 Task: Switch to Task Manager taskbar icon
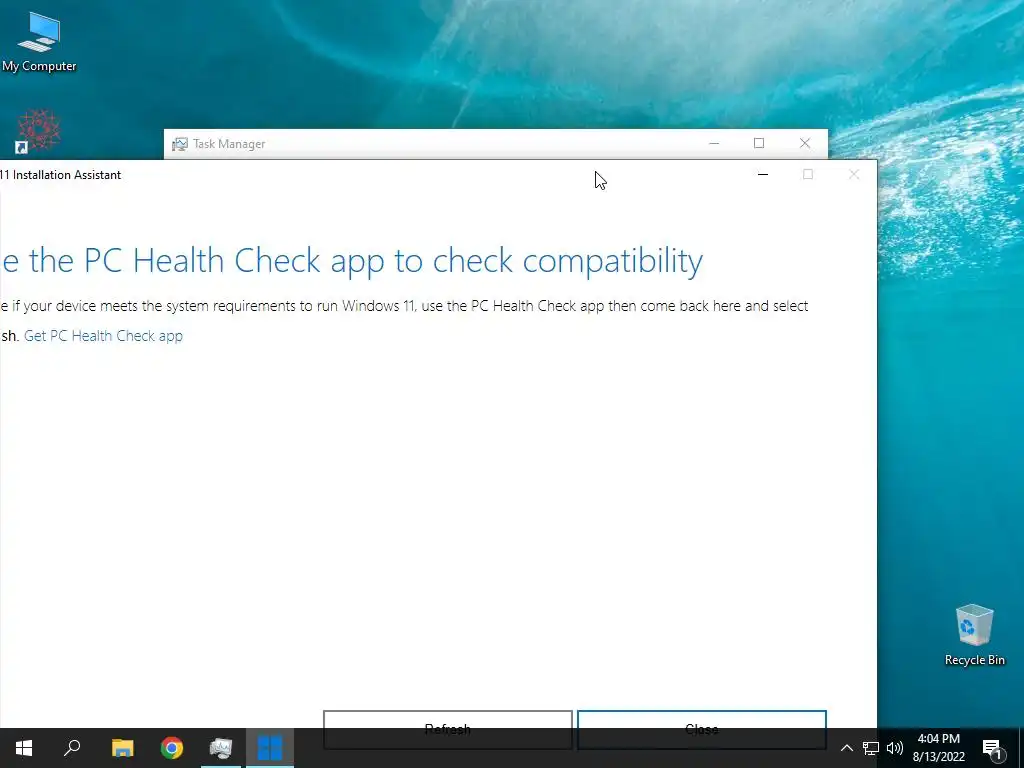[221, 748]
